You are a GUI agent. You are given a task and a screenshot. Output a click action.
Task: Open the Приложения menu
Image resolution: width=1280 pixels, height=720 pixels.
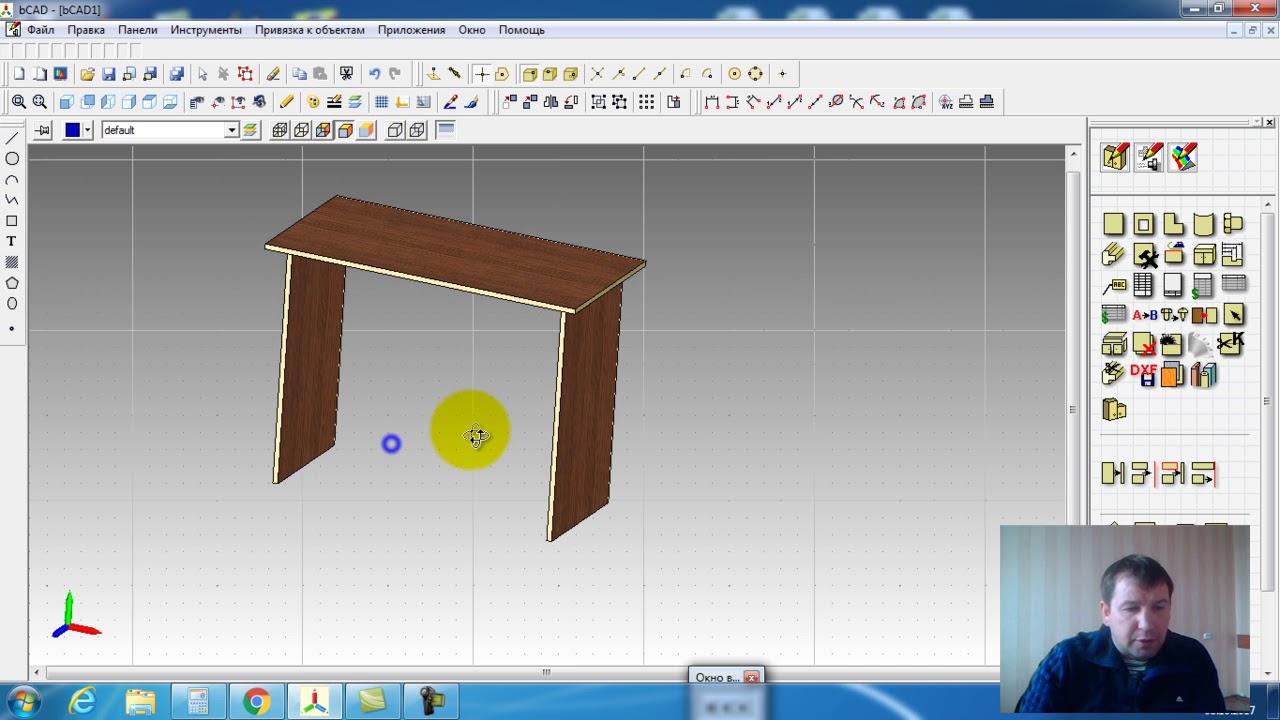(x=411, y=30)
